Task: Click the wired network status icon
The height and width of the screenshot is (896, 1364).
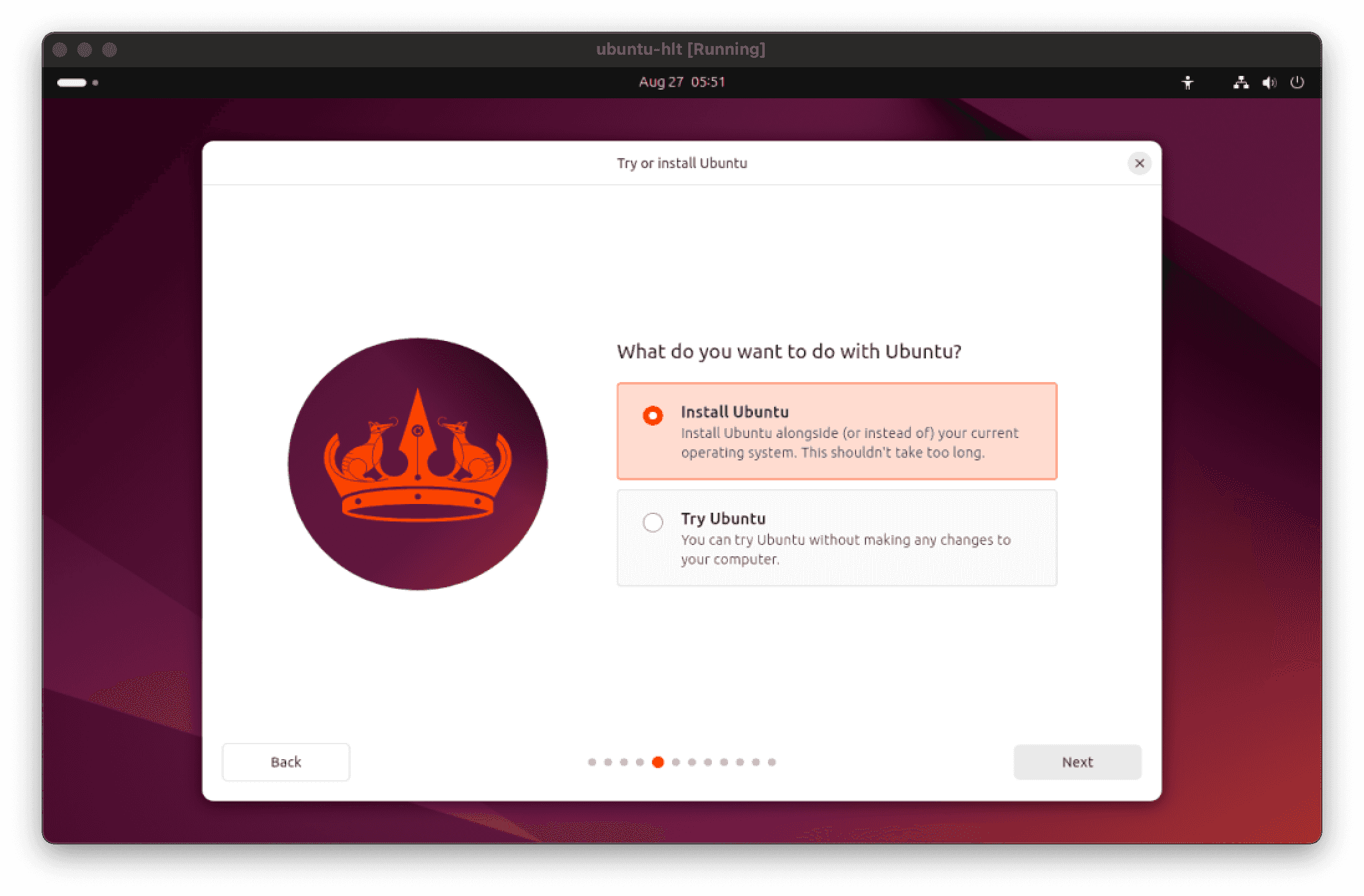Action: pos(1241,82)
